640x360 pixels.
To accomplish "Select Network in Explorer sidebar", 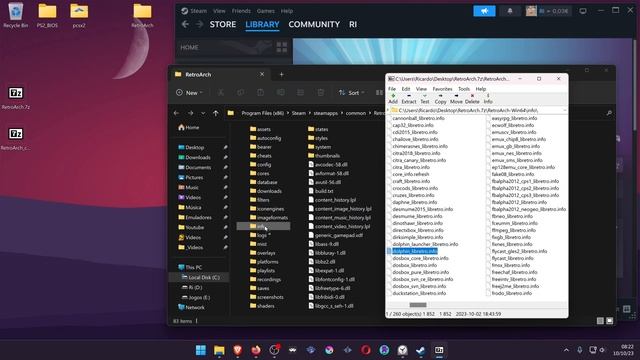I will click(191, 307).
